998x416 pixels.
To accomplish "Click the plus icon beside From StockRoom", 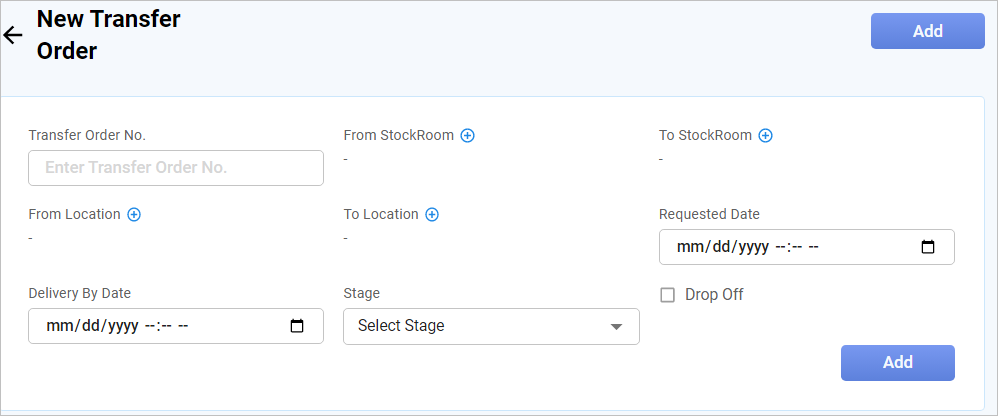I will click(467, 136).
